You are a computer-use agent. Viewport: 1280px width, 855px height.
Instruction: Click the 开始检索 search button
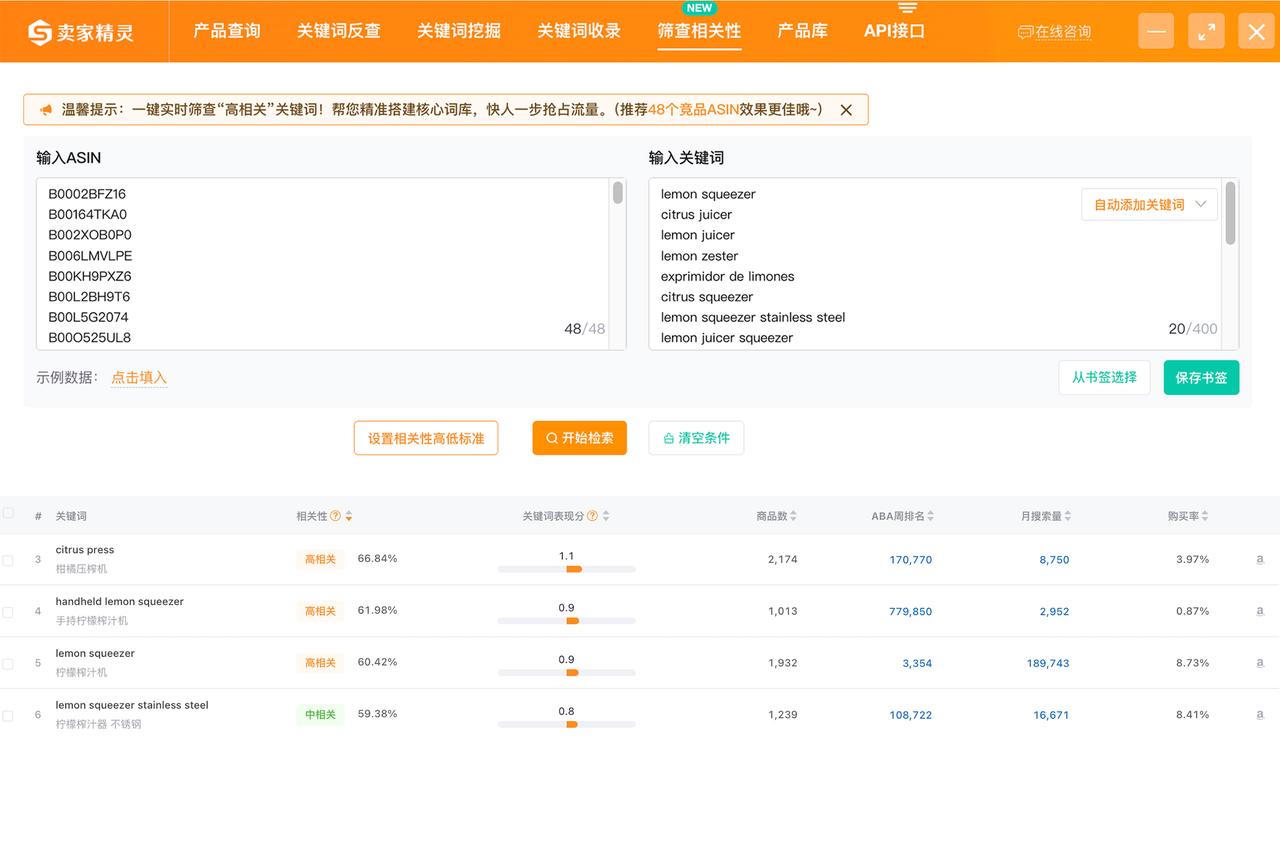[579, 438]
